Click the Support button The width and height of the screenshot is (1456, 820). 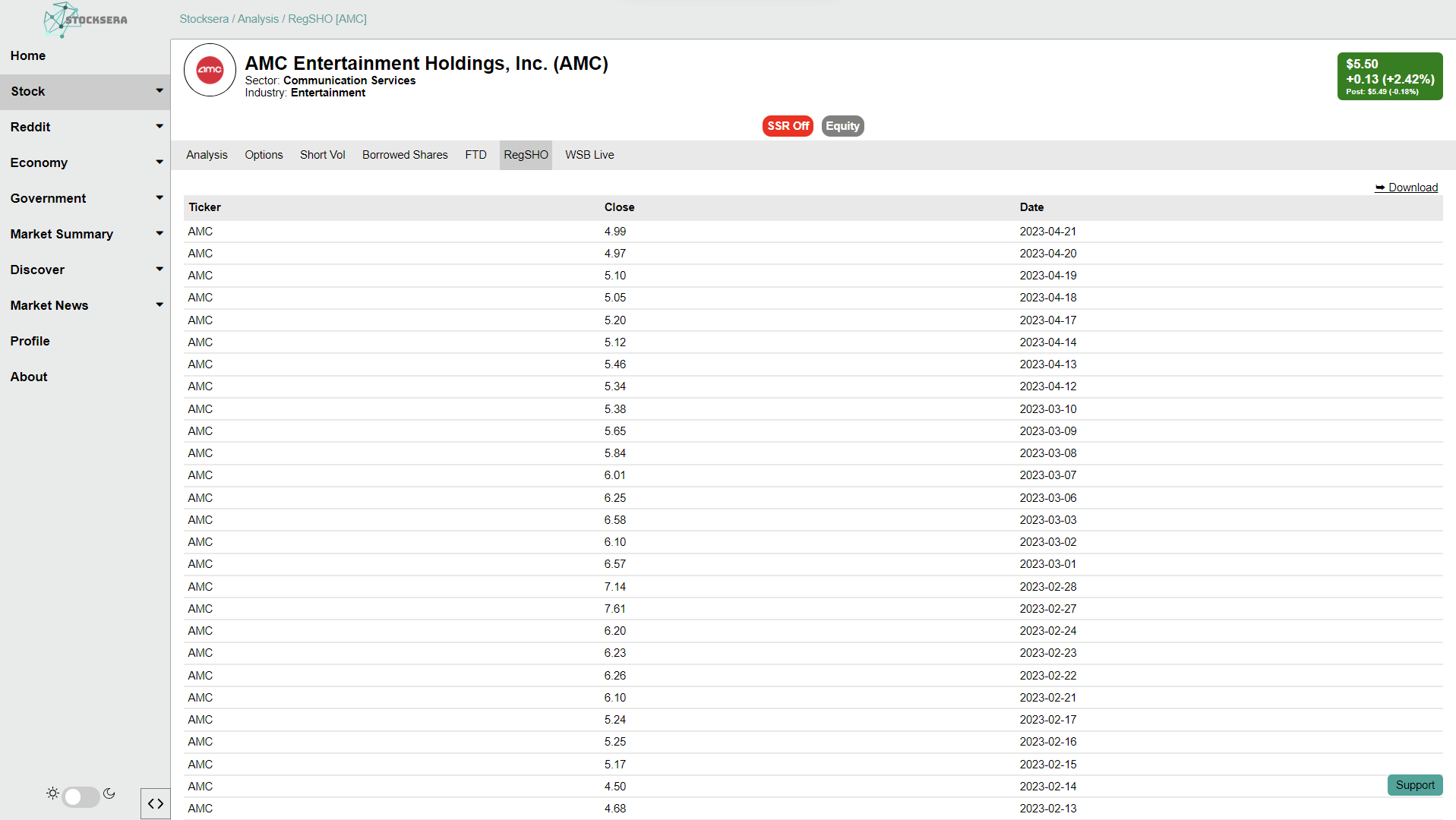point(1415,785)
